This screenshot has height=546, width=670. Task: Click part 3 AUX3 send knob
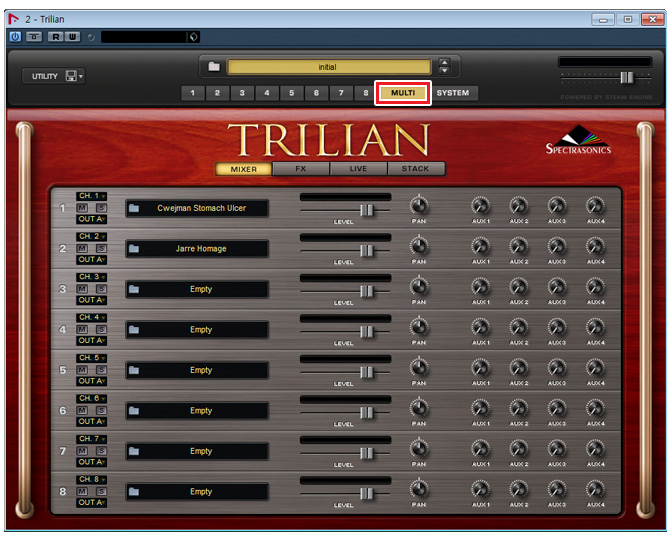[557, 287]
